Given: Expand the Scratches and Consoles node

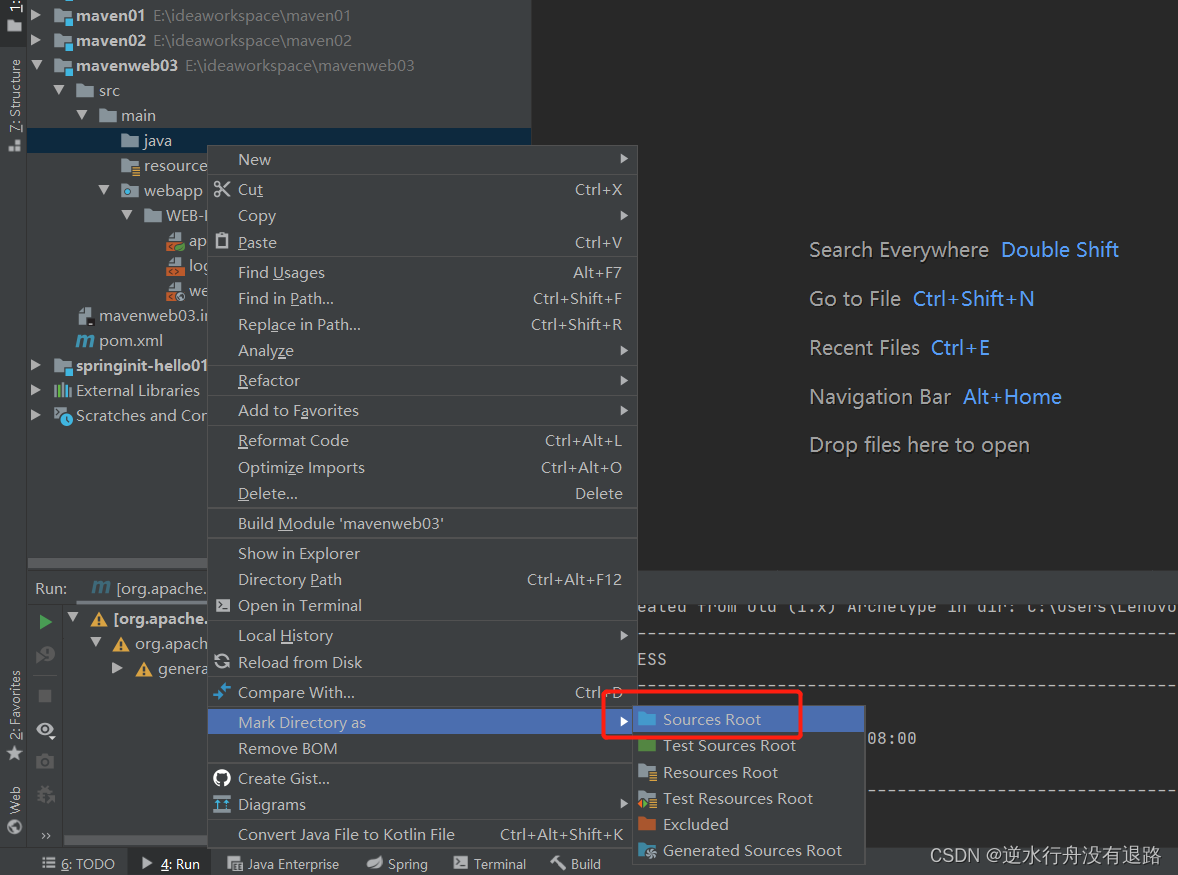Looking at the screenshot, I should 35,415.
